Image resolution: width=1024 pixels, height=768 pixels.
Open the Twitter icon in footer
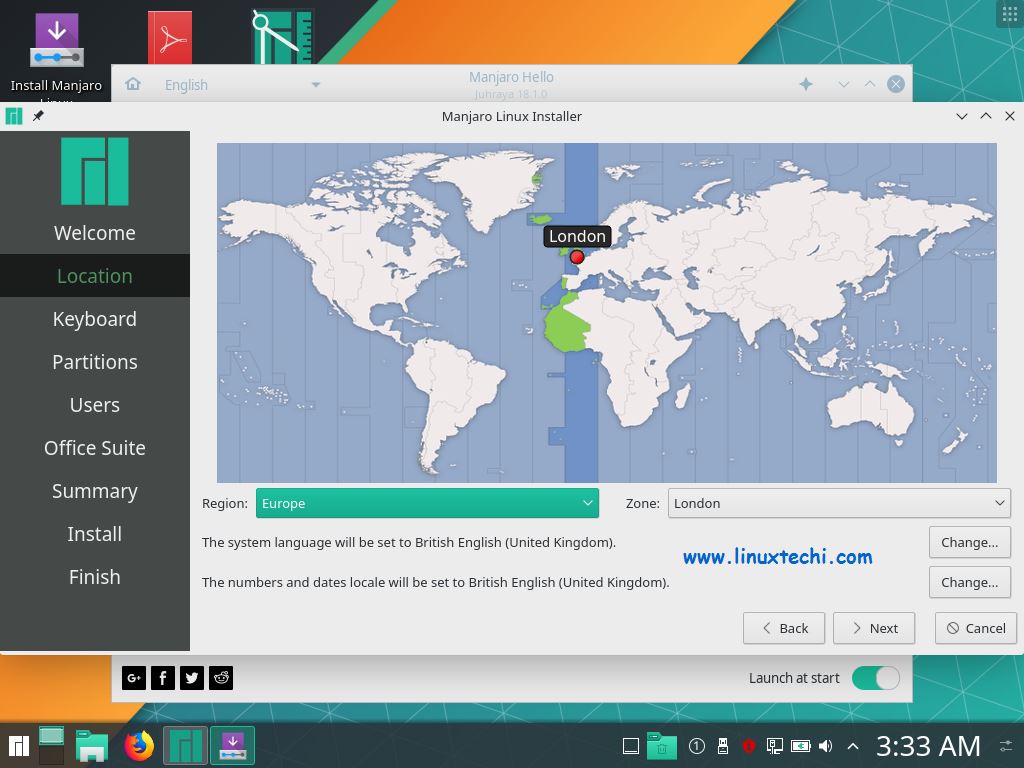(x=191, y=678)
